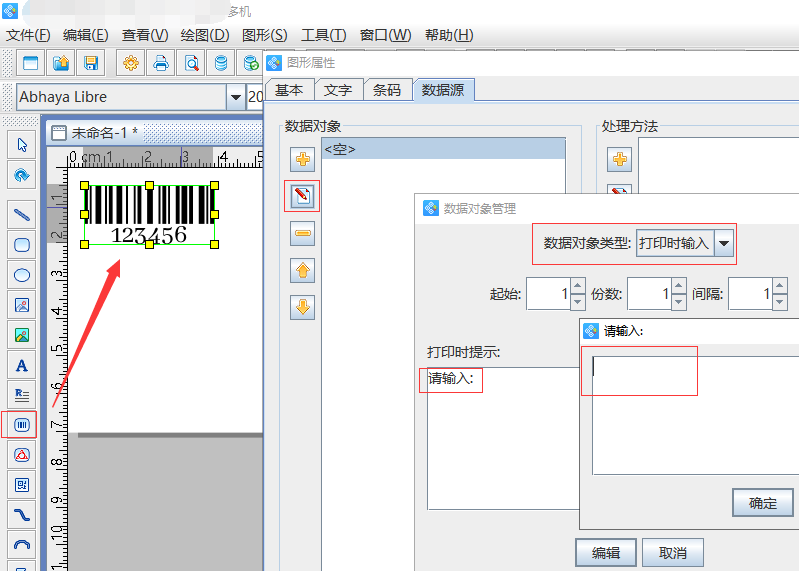The height and width of the screenshot is (571, 799).
Task: Click the 取消 button
Action: tap(673, 553)
